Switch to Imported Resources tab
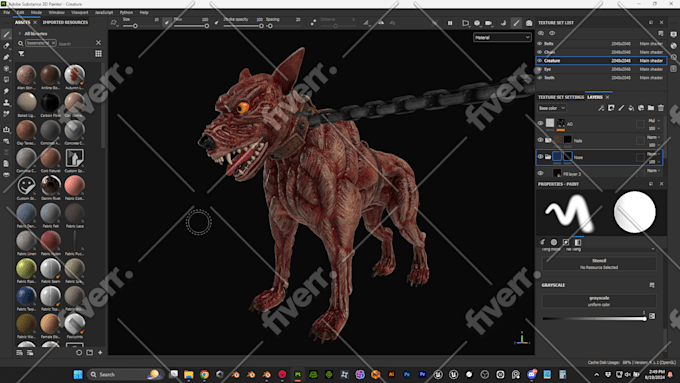Viewport: 680px width, 383px height. click(65, 22)
